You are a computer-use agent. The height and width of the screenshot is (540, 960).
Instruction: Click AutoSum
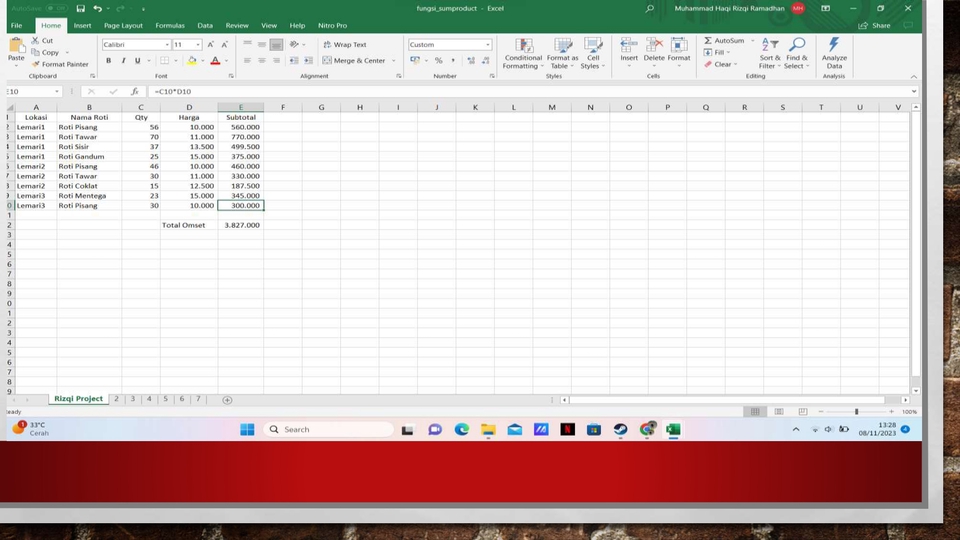(x=724, y=40)
